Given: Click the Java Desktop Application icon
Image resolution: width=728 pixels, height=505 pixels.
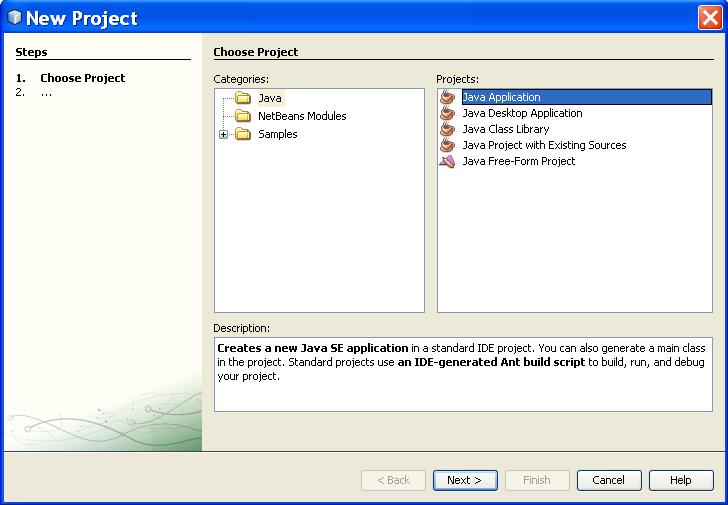Looking at the screenshot, I should point(447,113).
